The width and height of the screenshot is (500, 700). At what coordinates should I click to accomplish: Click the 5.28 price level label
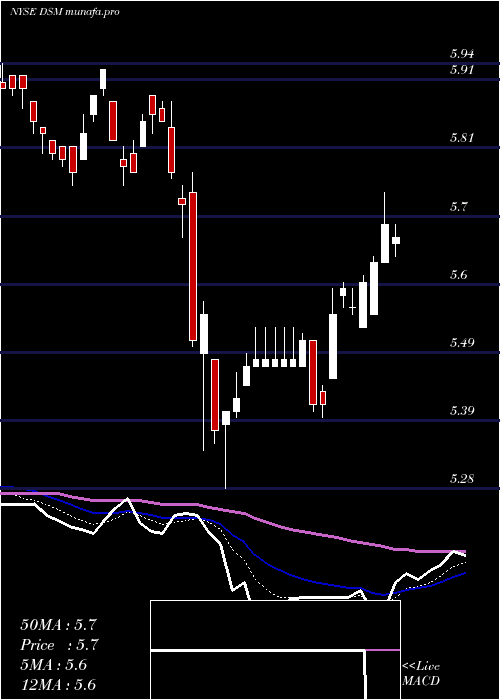click(x=462, y=479)
